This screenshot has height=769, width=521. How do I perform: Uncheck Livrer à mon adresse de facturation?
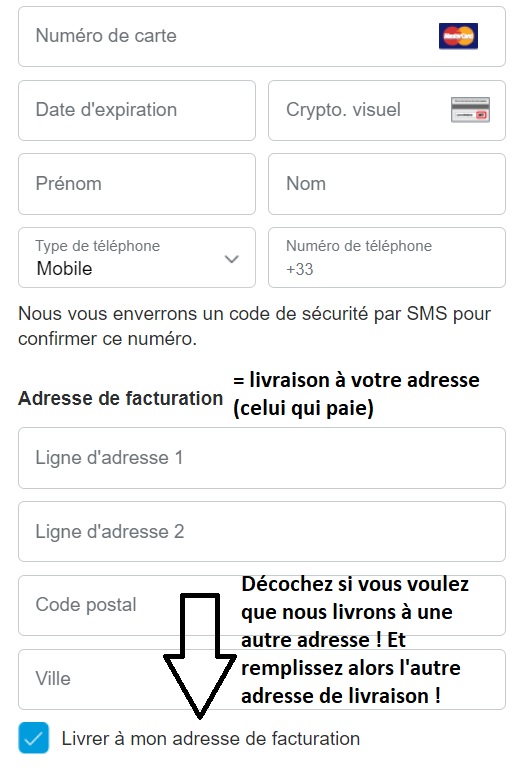click(x=33, y=738)
